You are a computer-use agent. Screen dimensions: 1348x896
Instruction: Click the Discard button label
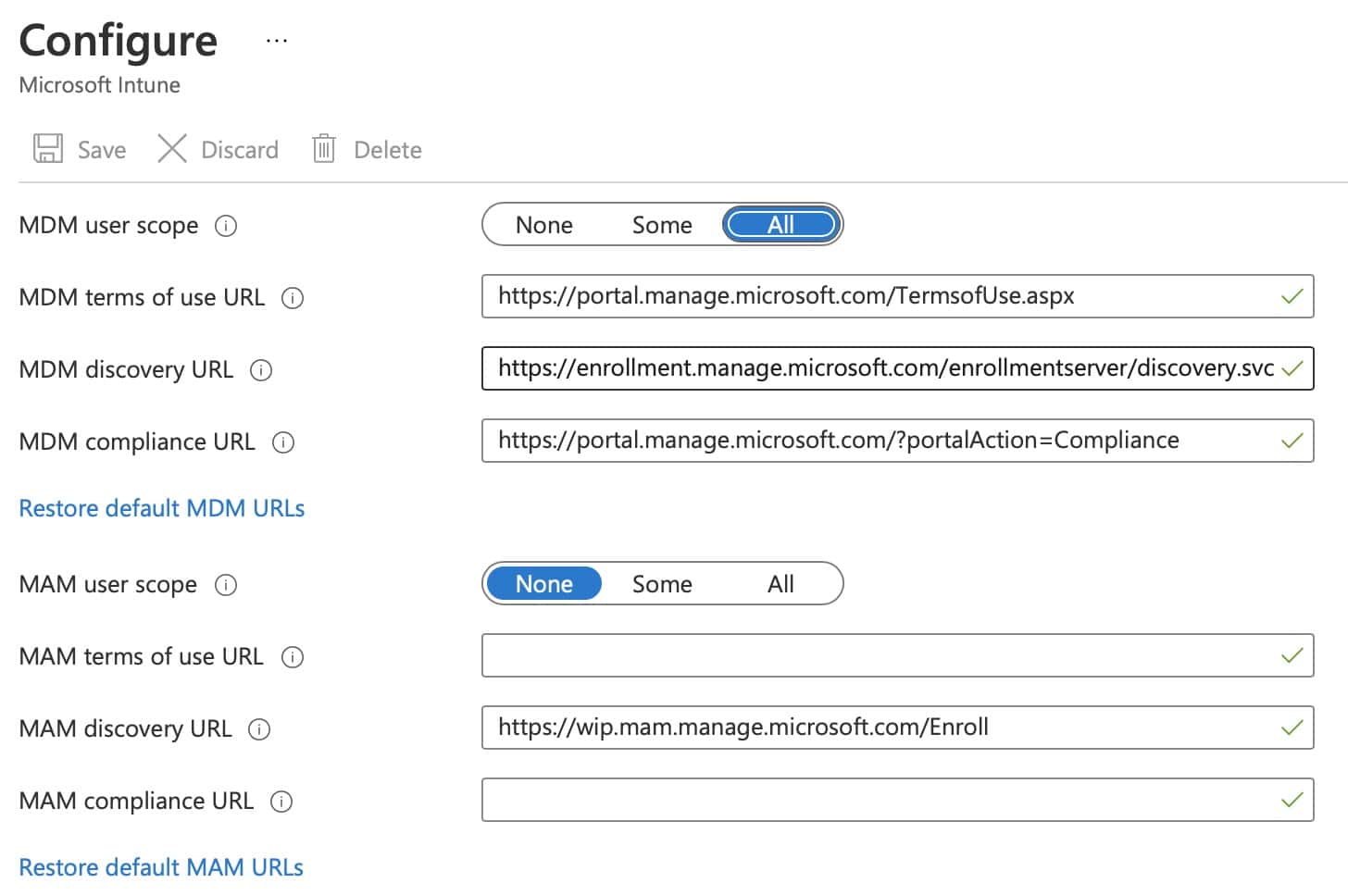240,150
